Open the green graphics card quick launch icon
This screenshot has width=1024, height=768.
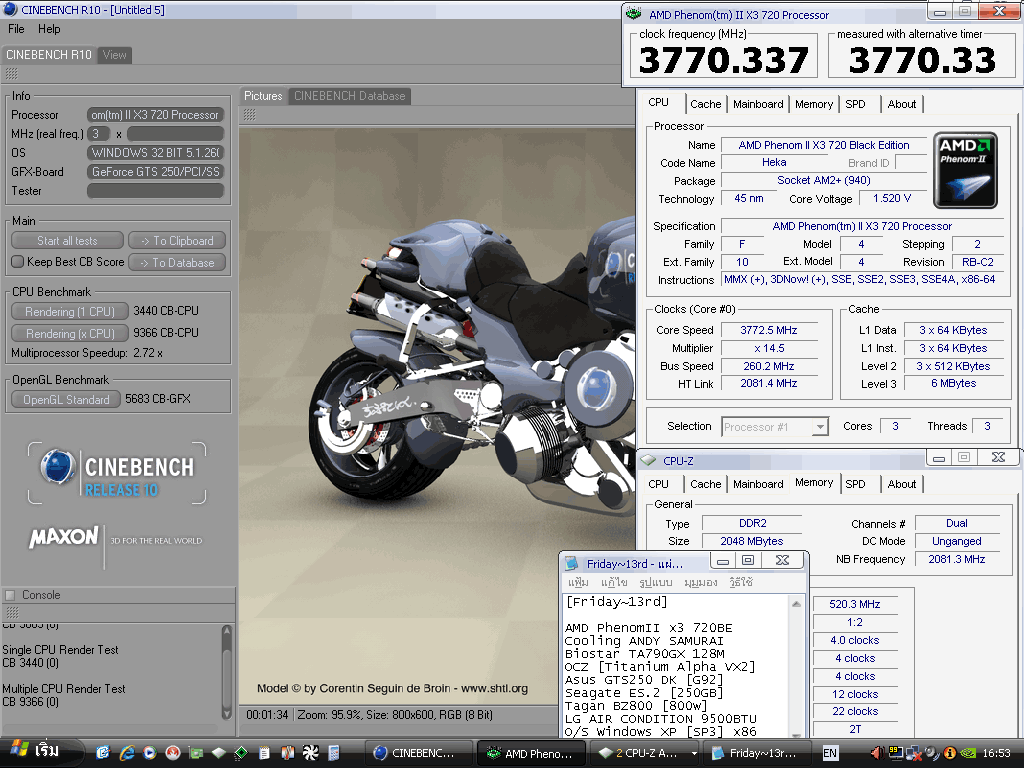pos(196,753)
